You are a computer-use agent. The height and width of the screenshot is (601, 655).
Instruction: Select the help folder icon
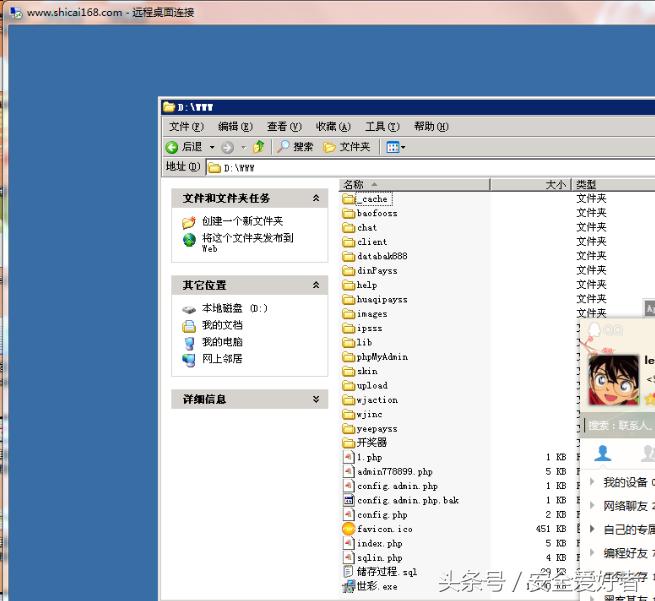pos(348,285)
